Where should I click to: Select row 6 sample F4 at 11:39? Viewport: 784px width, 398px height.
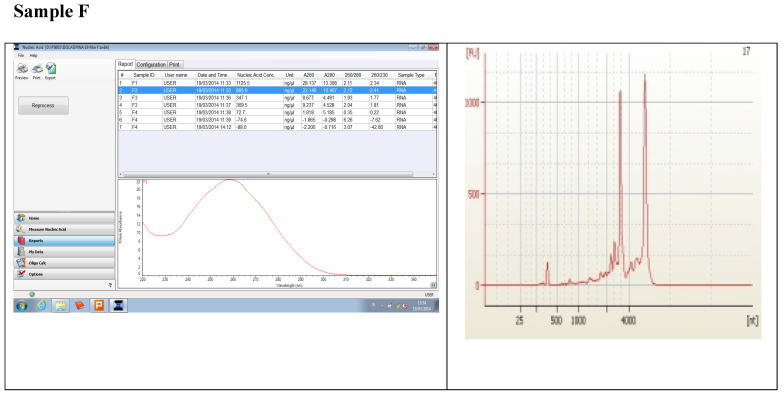click(x=277, y=120)
